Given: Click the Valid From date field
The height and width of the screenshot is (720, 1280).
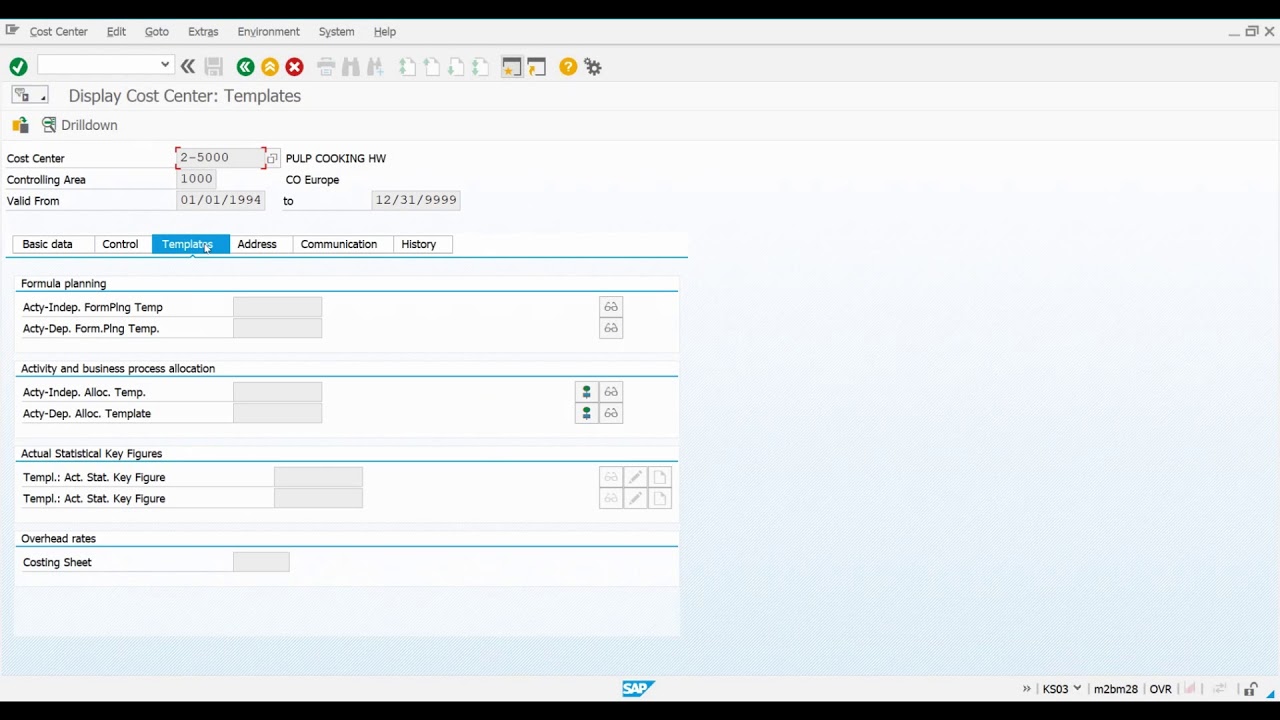Looking at the screenshot, I should click(221, 200).
